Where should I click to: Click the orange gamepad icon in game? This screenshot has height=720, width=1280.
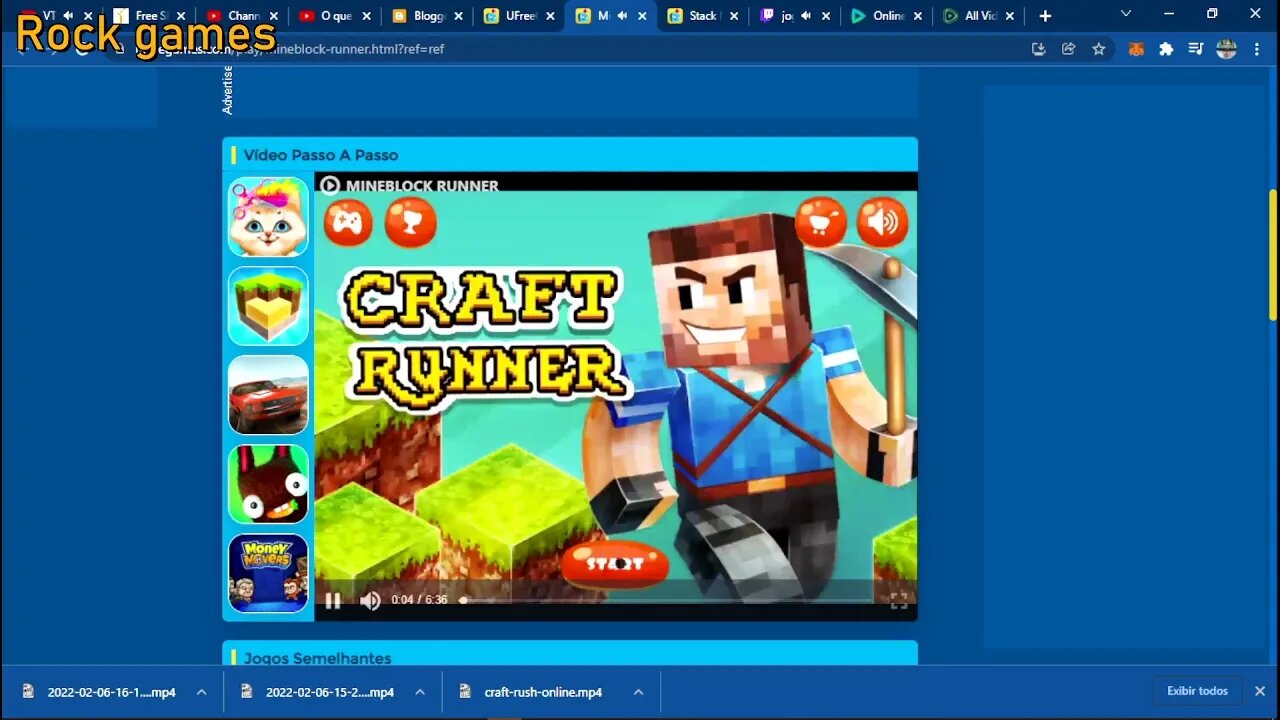click(x=347, y=221)
